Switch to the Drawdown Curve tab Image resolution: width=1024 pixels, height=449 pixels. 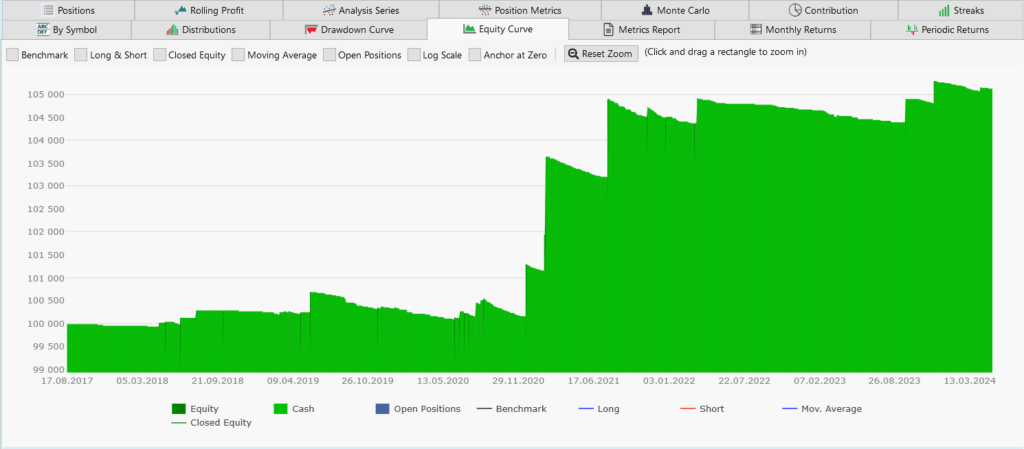(x=349, y=29)
